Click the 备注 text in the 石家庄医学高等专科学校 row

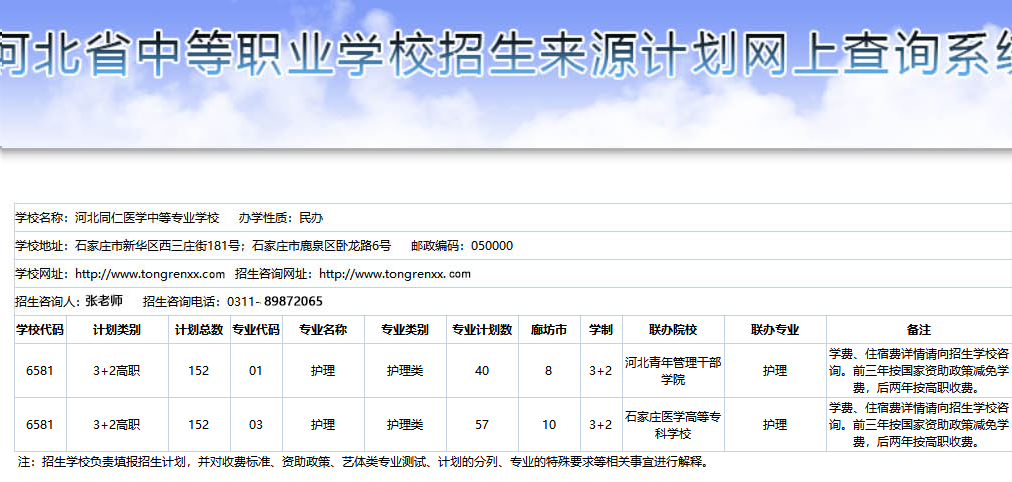coord(919,425)
